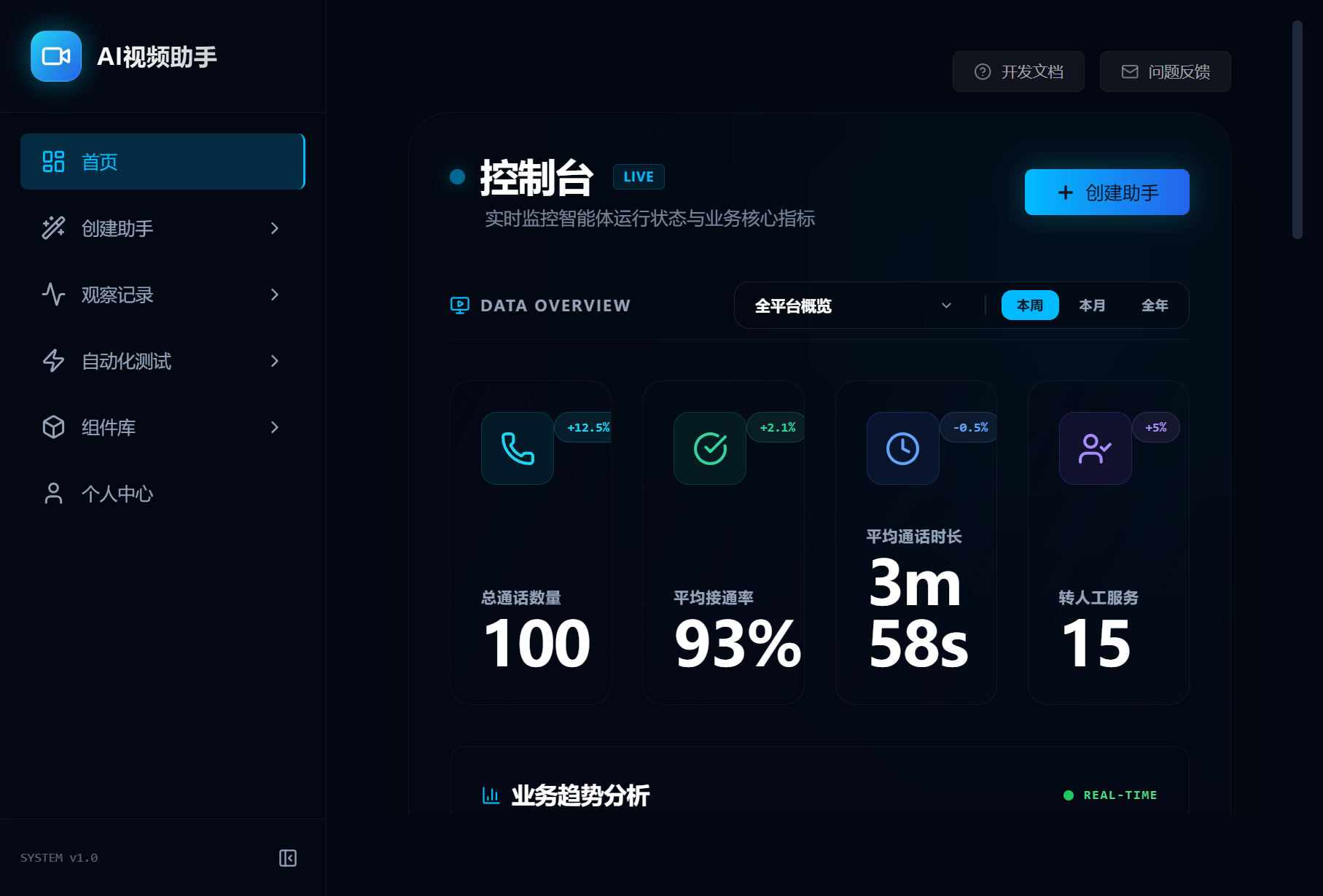
Task: Open the 开发文档 link
Action: coord(1018,71)
